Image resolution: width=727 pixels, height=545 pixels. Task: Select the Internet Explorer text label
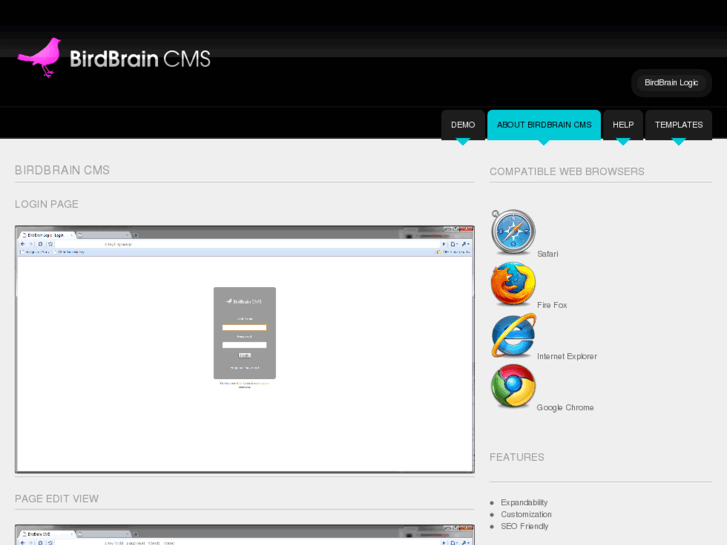pyautogui.click(x=567, y=356)
